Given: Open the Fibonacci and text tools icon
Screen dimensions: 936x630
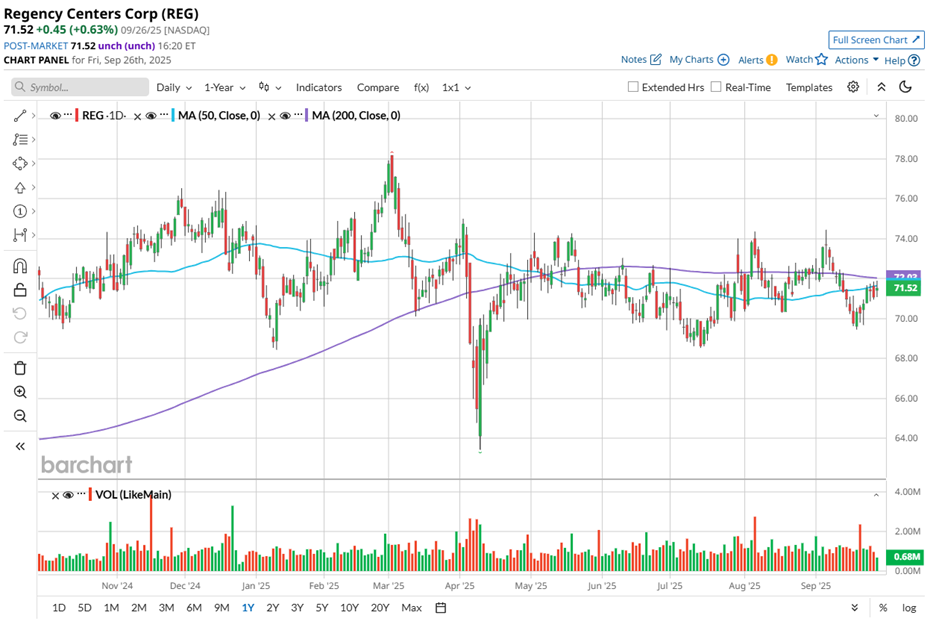Looking at the screenshot, I should tap(20, 140).
